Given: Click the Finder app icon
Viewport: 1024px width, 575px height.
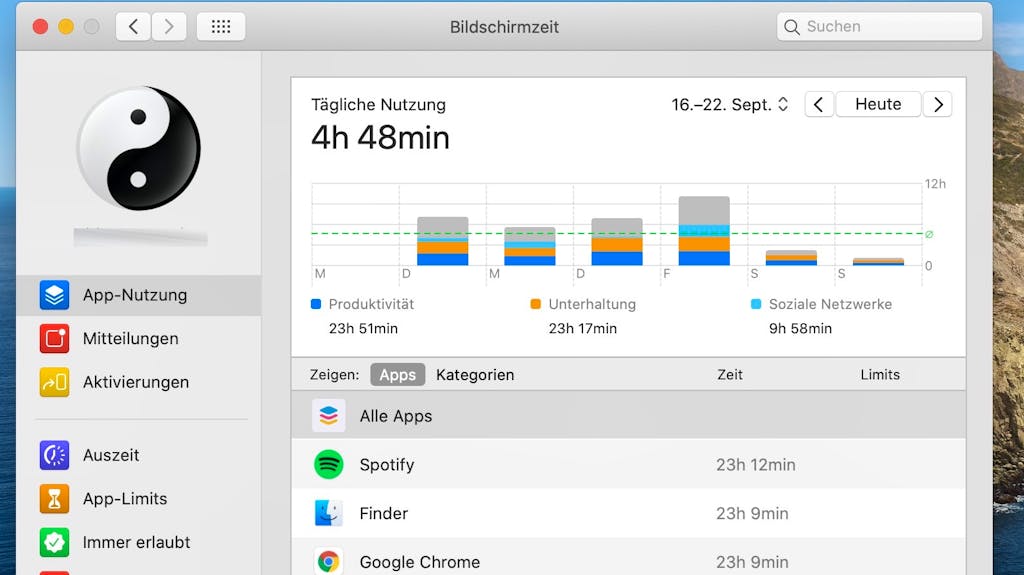Looking at the screenshot, I should pos(328,513).
